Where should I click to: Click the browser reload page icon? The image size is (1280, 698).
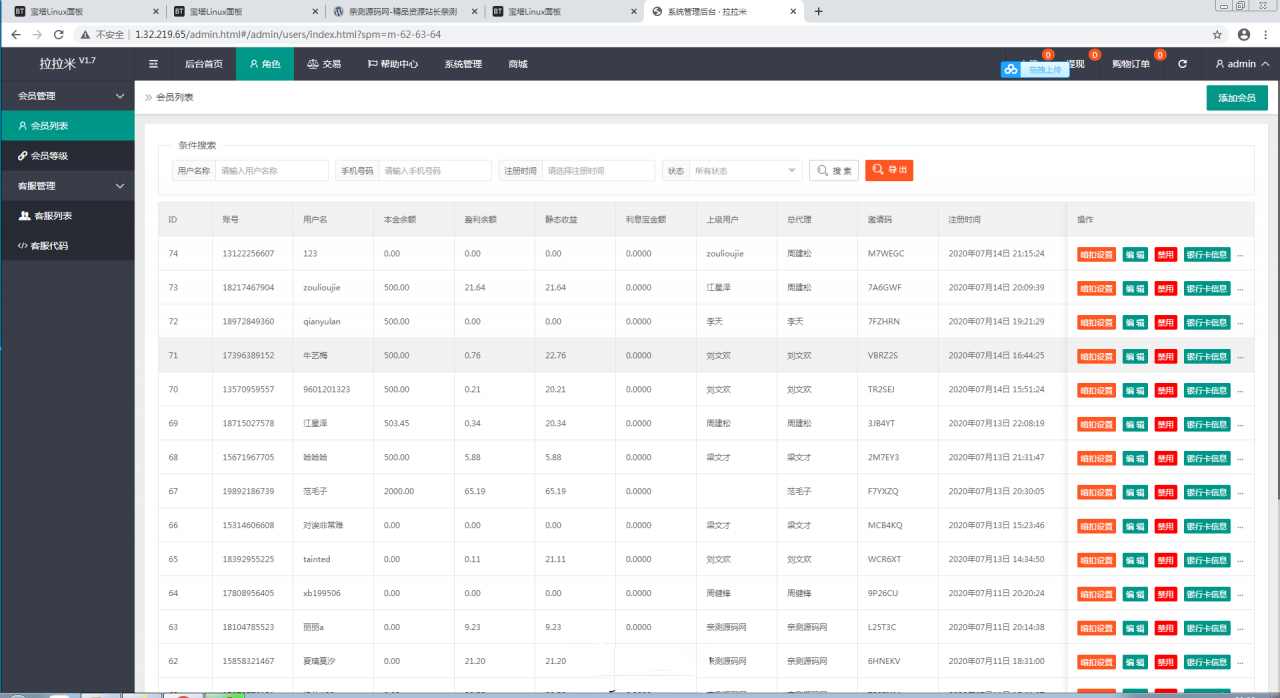tap(61, 34)
